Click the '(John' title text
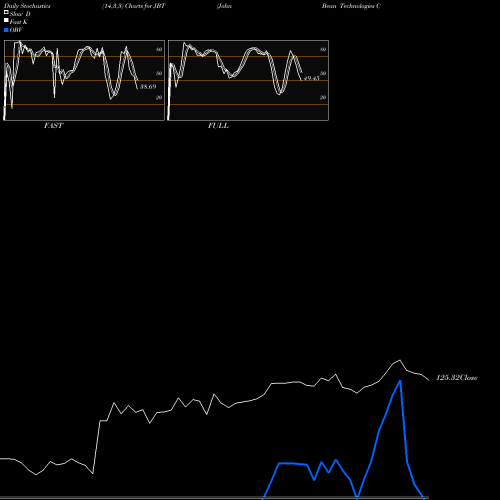 [224, 6]
